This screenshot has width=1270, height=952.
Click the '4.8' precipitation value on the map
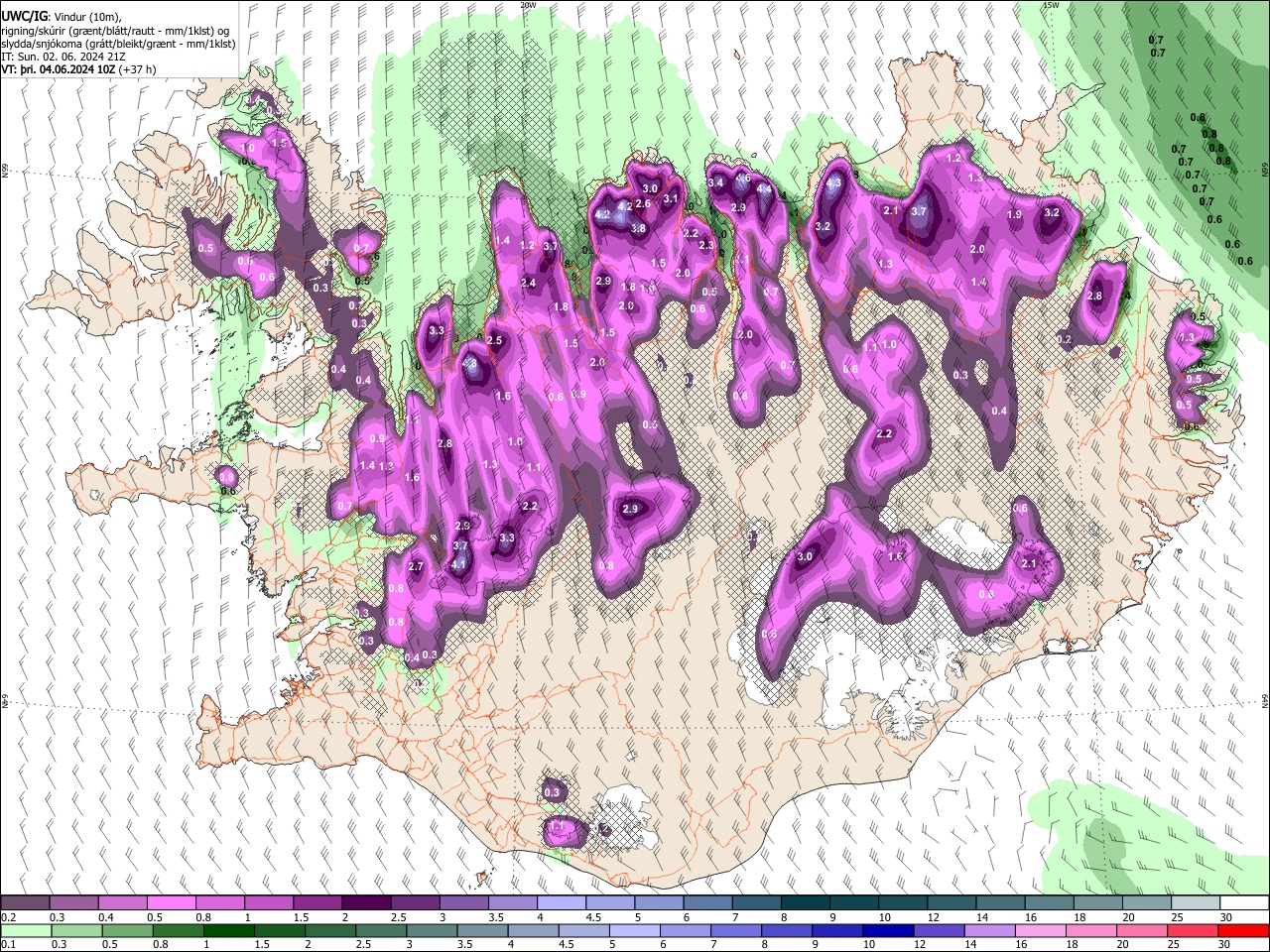(x=471, y=365)
